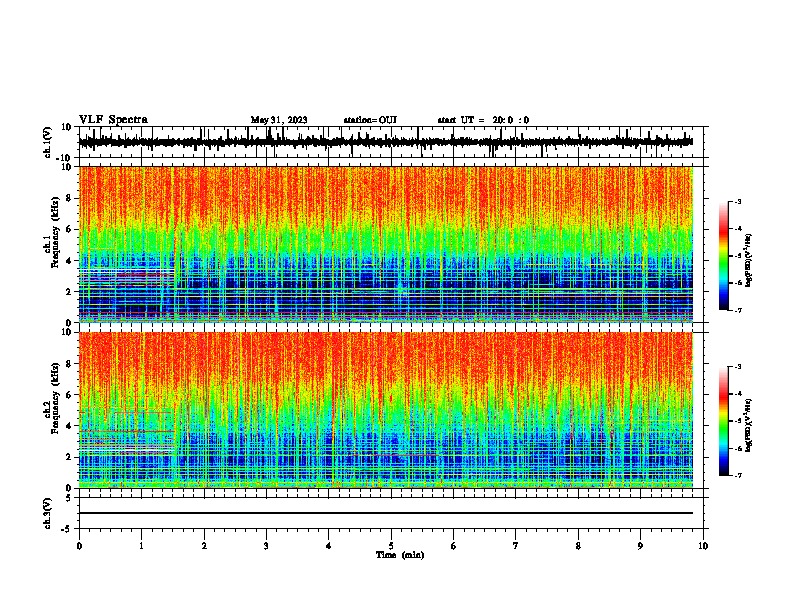Click the ch.1(V) waveform axis label

coord(47,142)
